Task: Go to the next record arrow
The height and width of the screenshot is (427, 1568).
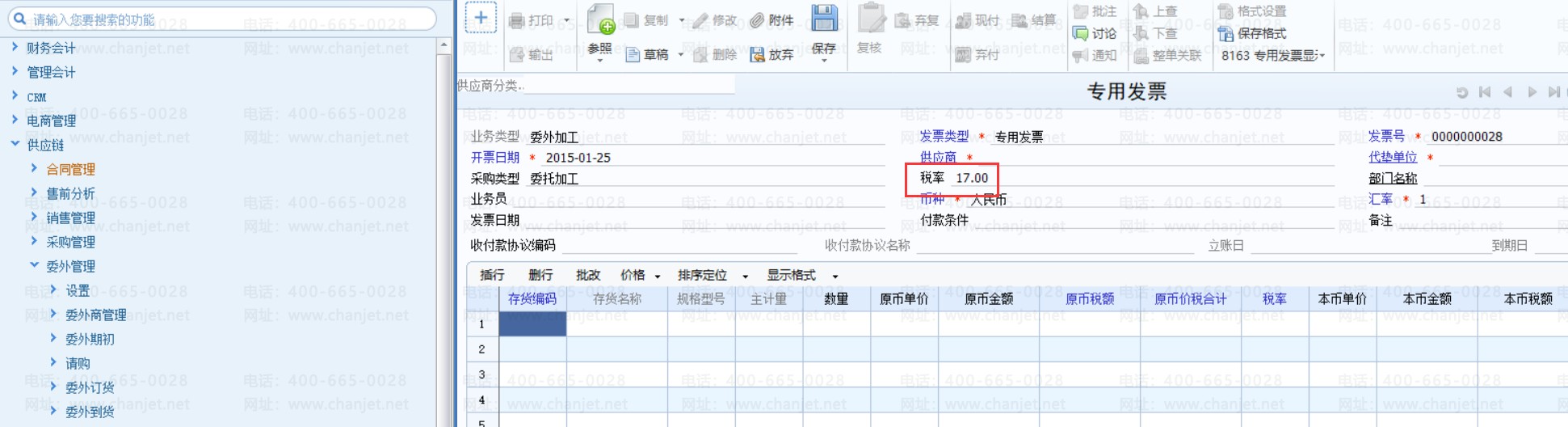Action: pyautogui.click(x=1532, y=92)
